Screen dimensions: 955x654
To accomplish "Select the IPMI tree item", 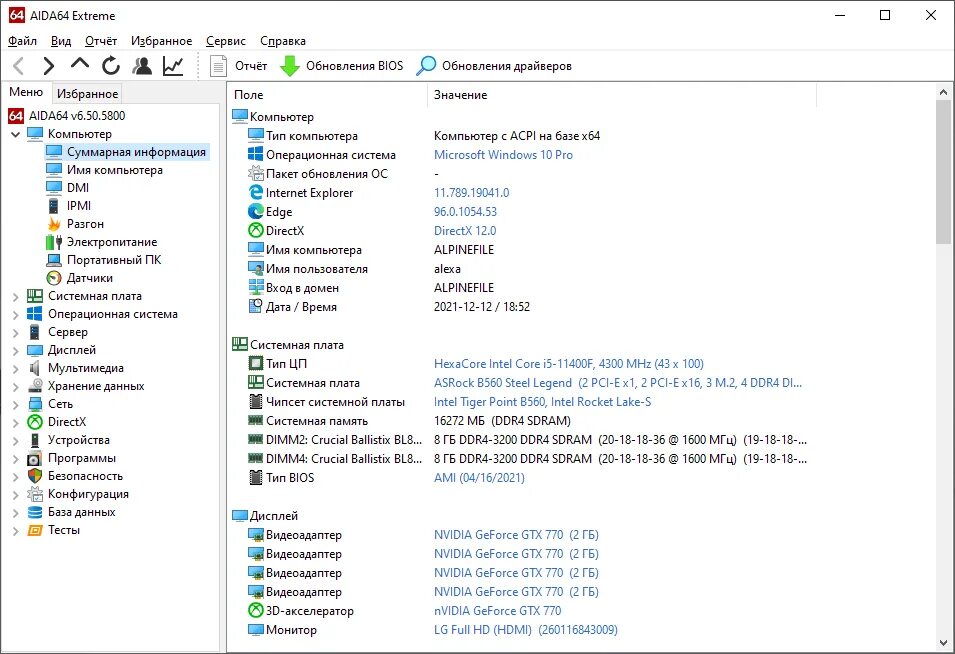I will (x=79, y=206).
